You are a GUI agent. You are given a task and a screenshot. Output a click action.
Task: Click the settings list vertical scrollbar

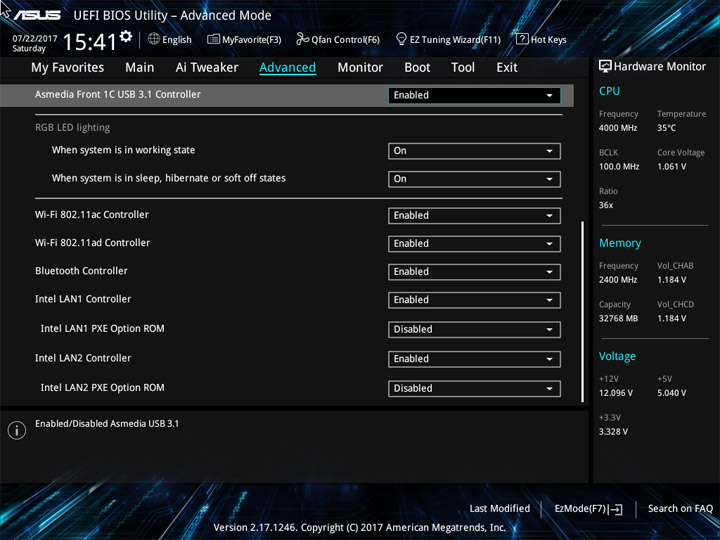pyautogui.click(x=583, y=312)
